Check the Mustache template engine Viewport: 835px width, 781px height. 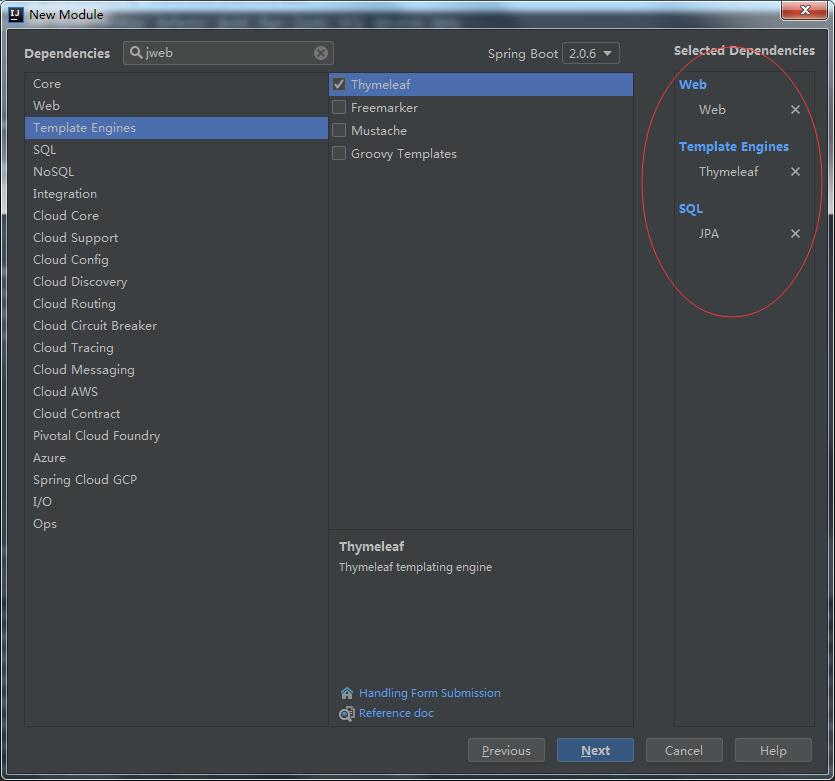click(339, 130)
